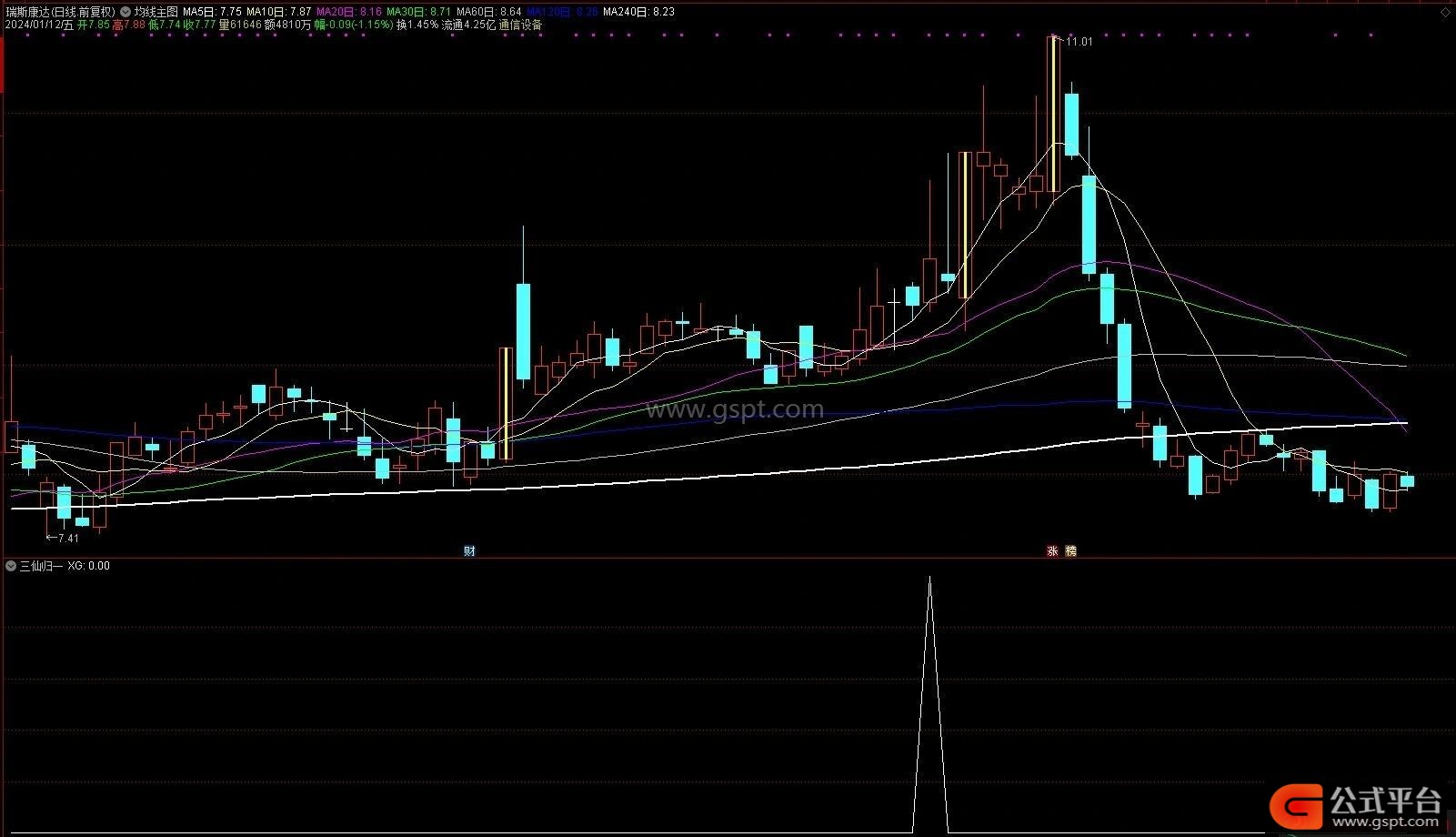Click the XG: 0.00 indicator value
This screenshot has height=837, width=1456.
pyautogui.click(x=88, y=566)
